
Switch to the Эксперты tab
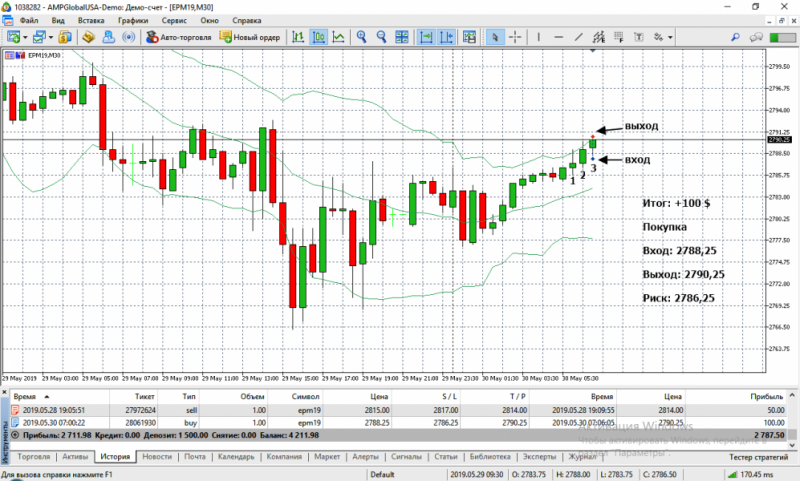point(539,457)
